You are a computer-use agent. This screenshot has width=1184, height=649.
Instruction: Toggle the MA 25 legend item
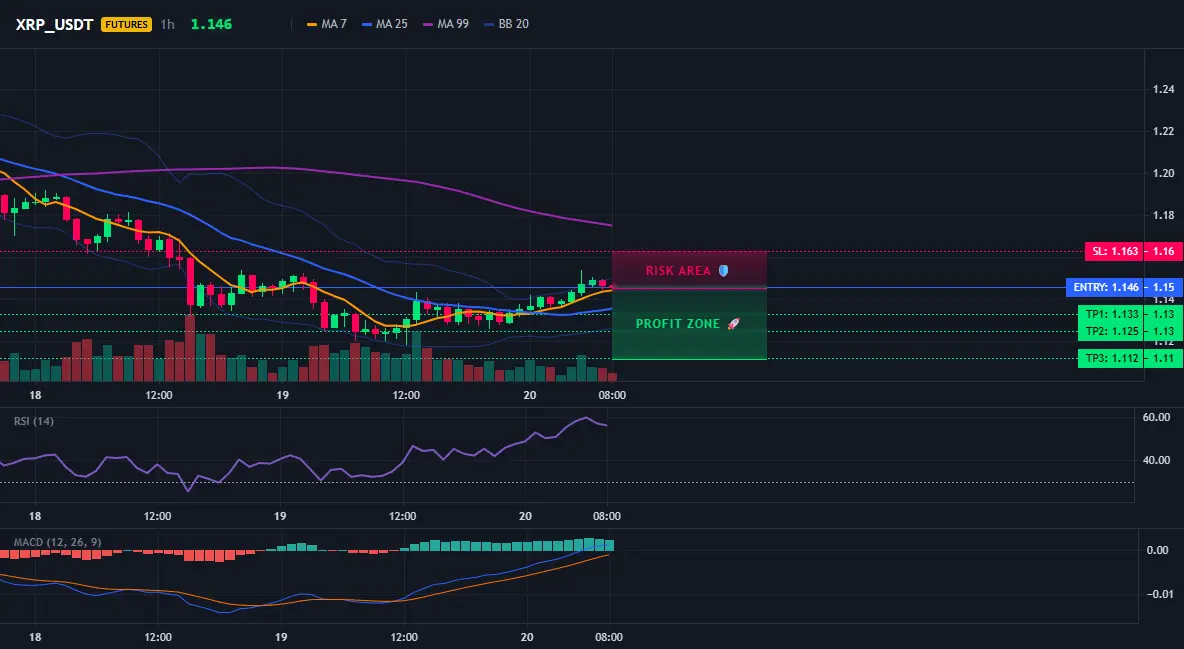385,24
